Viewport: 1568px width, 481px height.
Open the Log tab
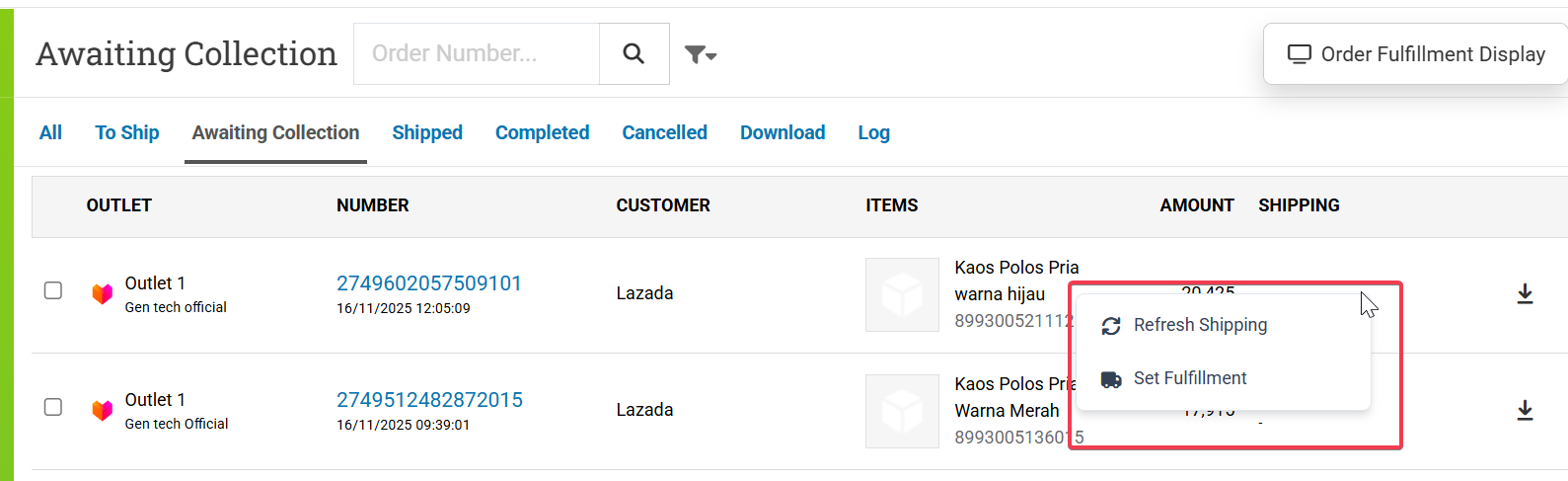coord(873,132)
